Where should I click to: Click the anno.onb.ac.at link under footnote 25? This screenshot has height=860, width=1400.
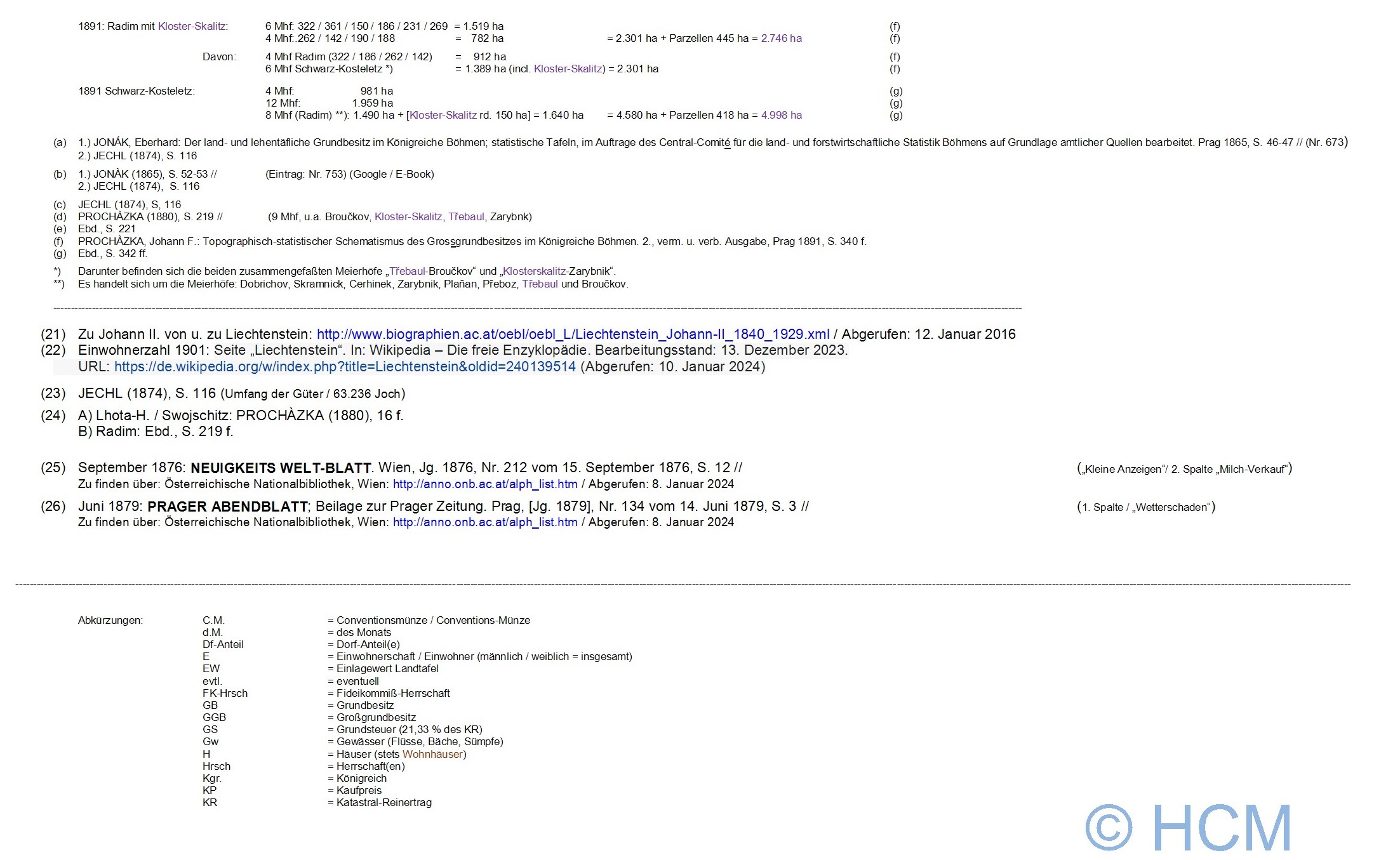click(485, 484)
